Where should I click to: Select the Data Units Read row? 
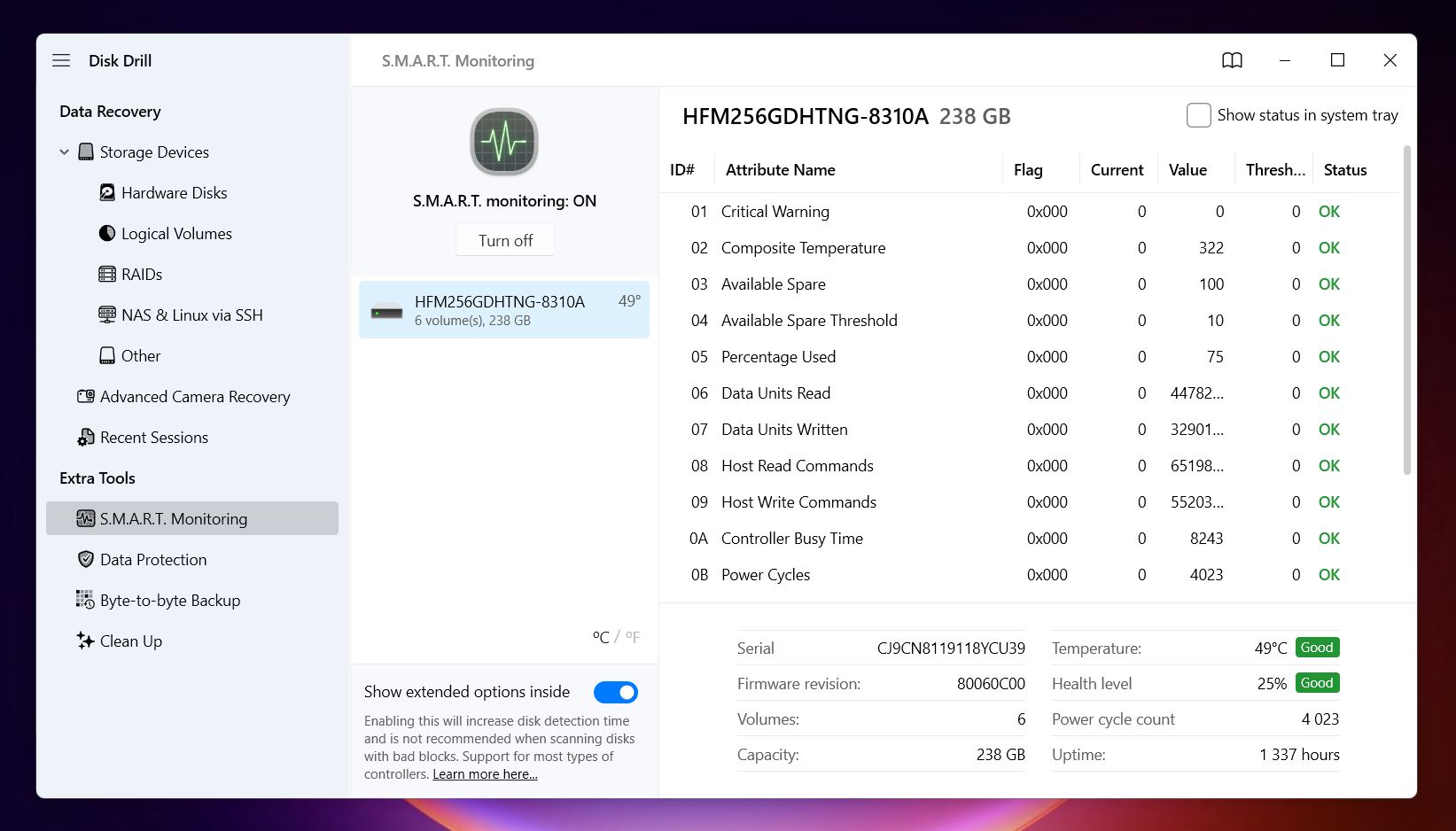(1030, 393)
